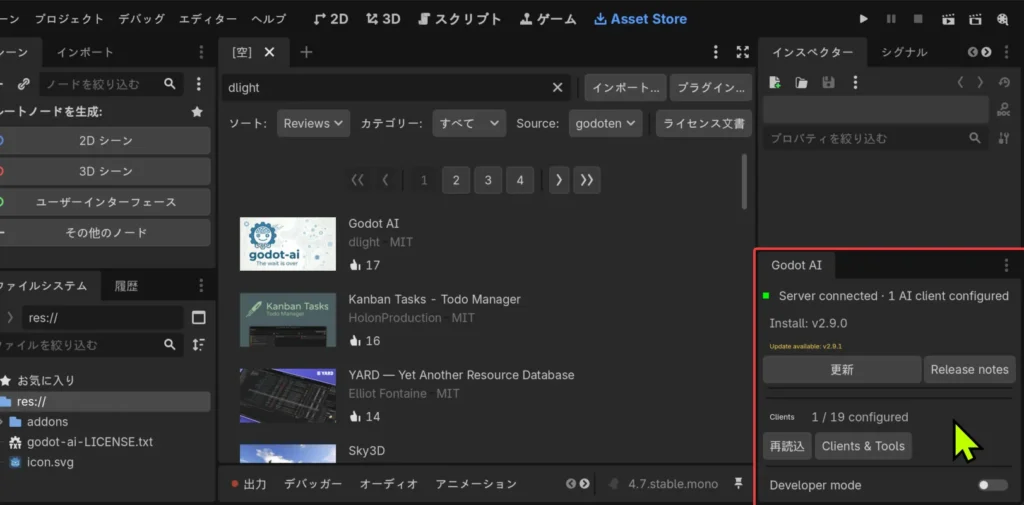Select godot-ai-LICENSE.txt file
Screen dimensions: 1024x505
(x=89, y=442)
